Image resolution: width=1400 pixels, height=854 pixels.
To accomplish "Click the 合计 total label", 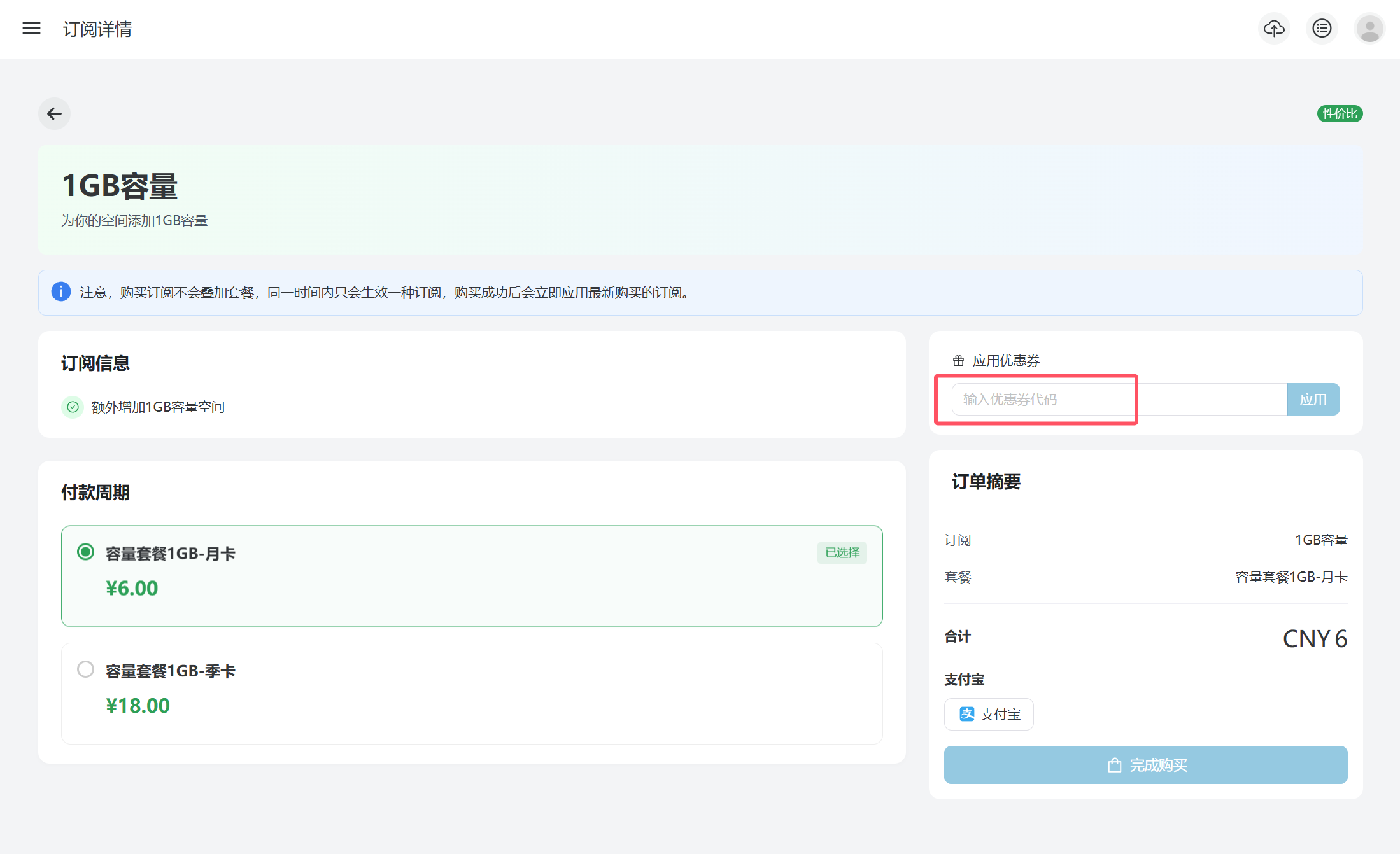I will click(958, 636).
